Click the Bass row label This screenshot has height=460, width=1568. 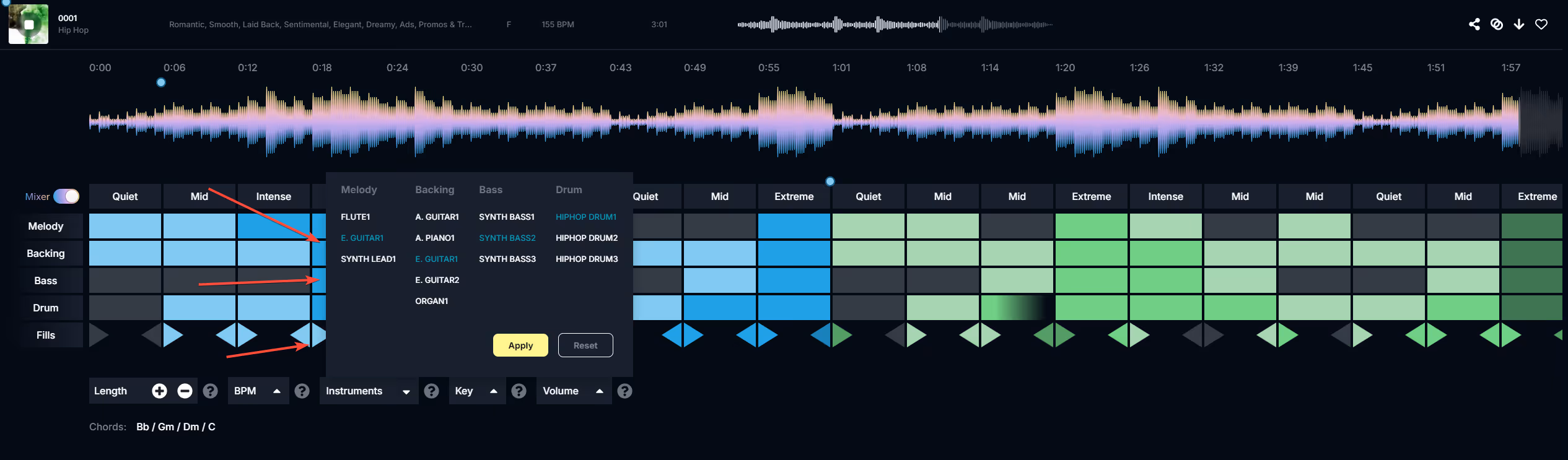coord(46,280)
